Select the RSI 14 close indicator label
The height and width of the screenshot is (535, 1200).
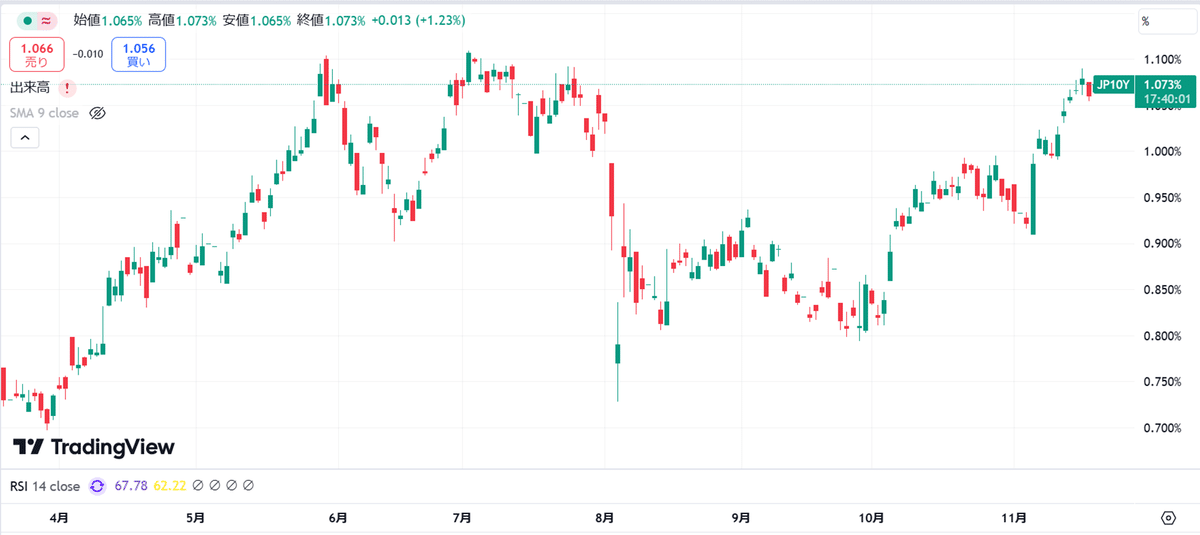(x=45, y=486)
